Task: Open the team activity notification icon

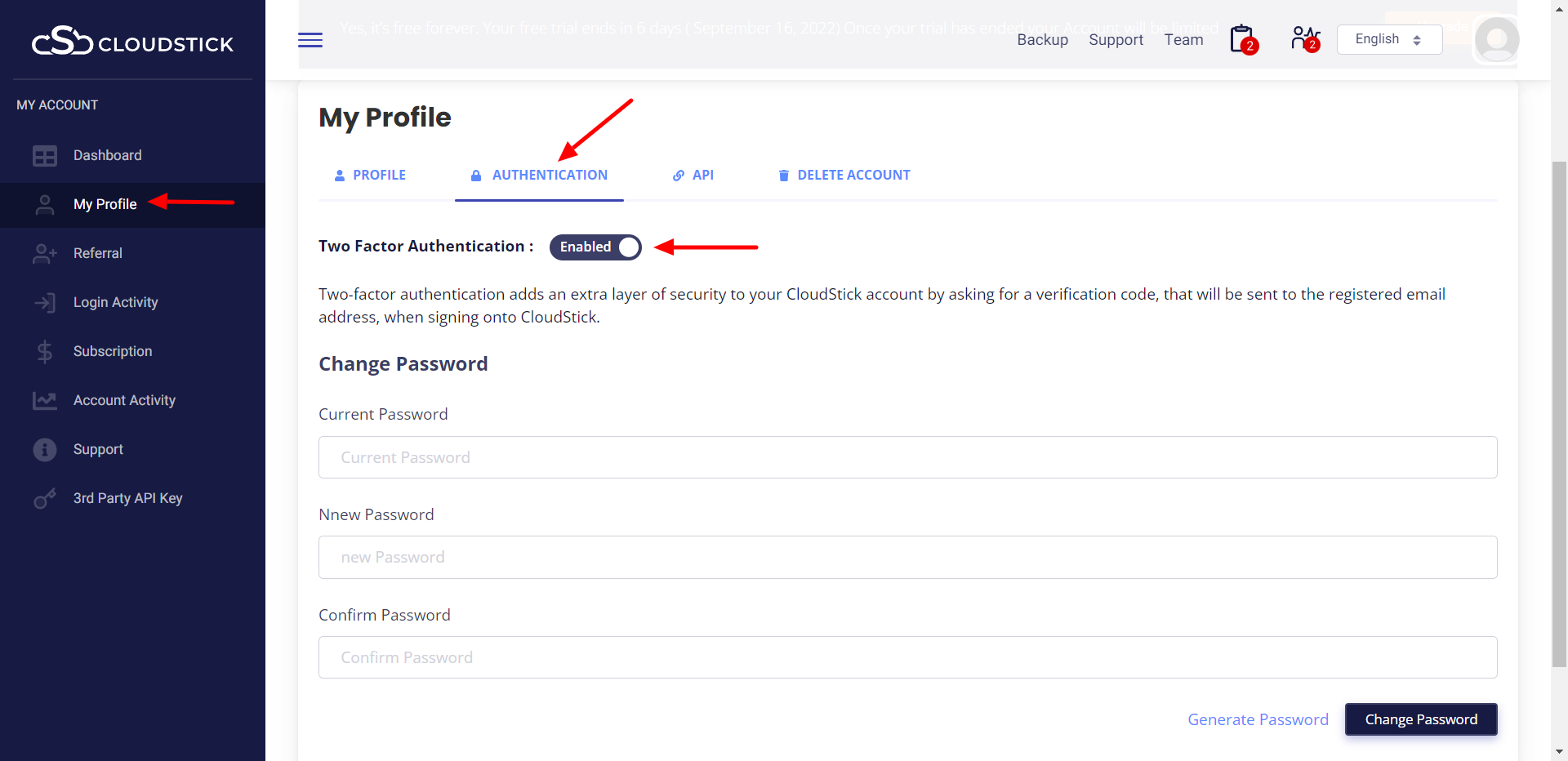Action: tap(1305, 38)
